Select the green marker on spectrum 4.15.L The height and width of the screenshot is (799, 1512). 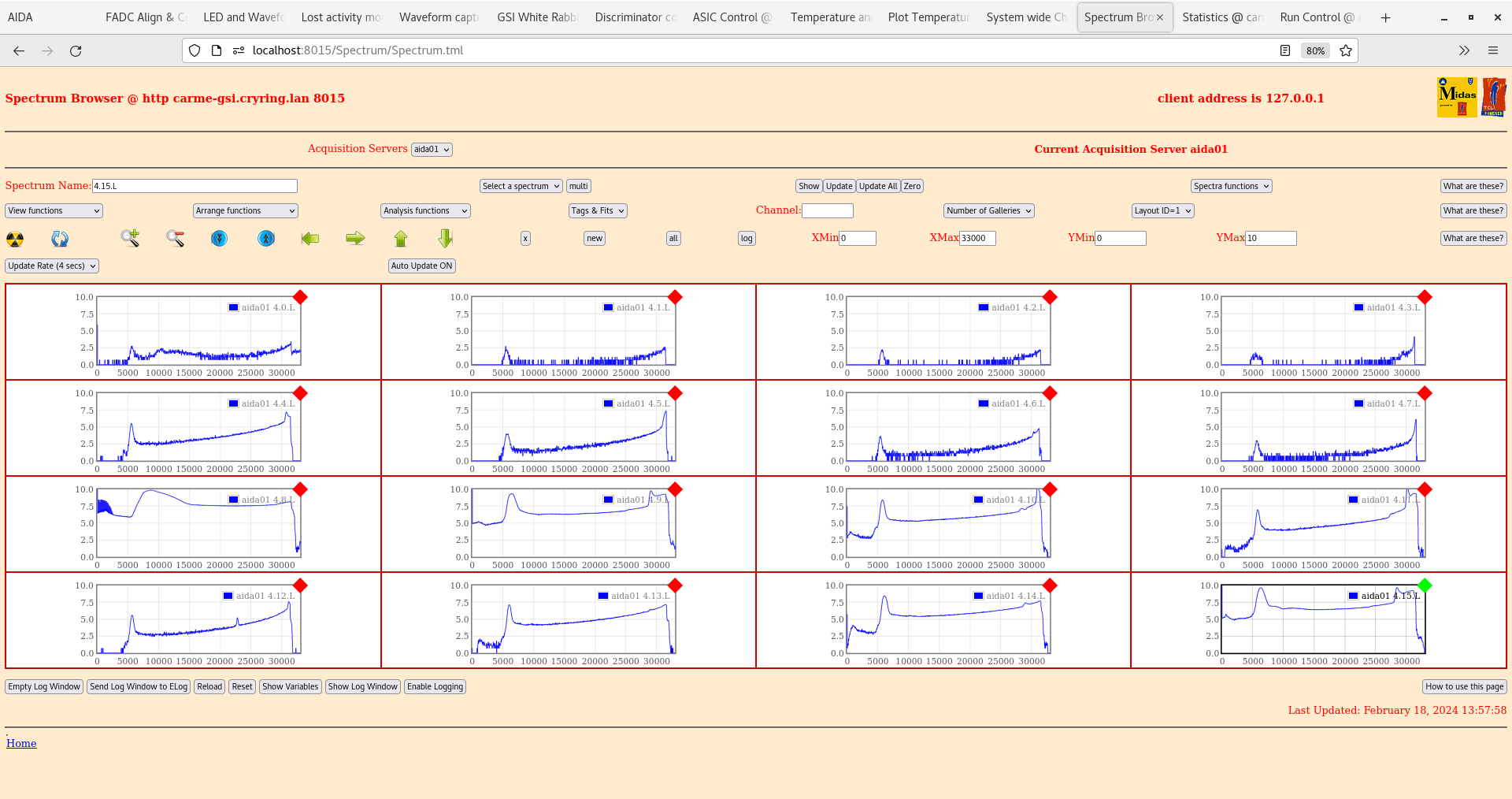pos(1424,585)
